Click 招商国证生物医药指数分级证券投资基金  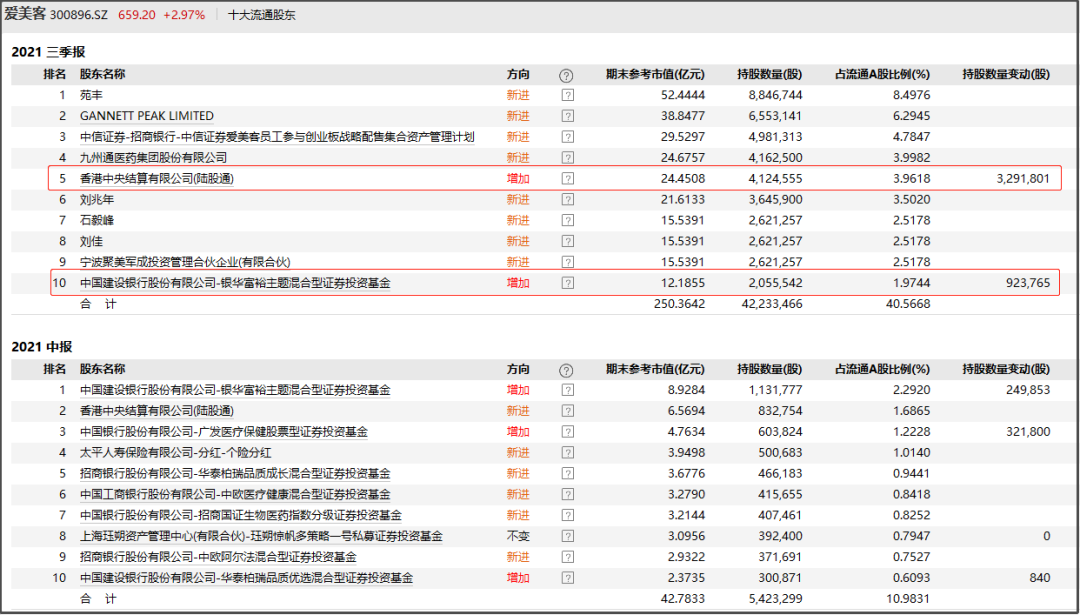point(241,515)
